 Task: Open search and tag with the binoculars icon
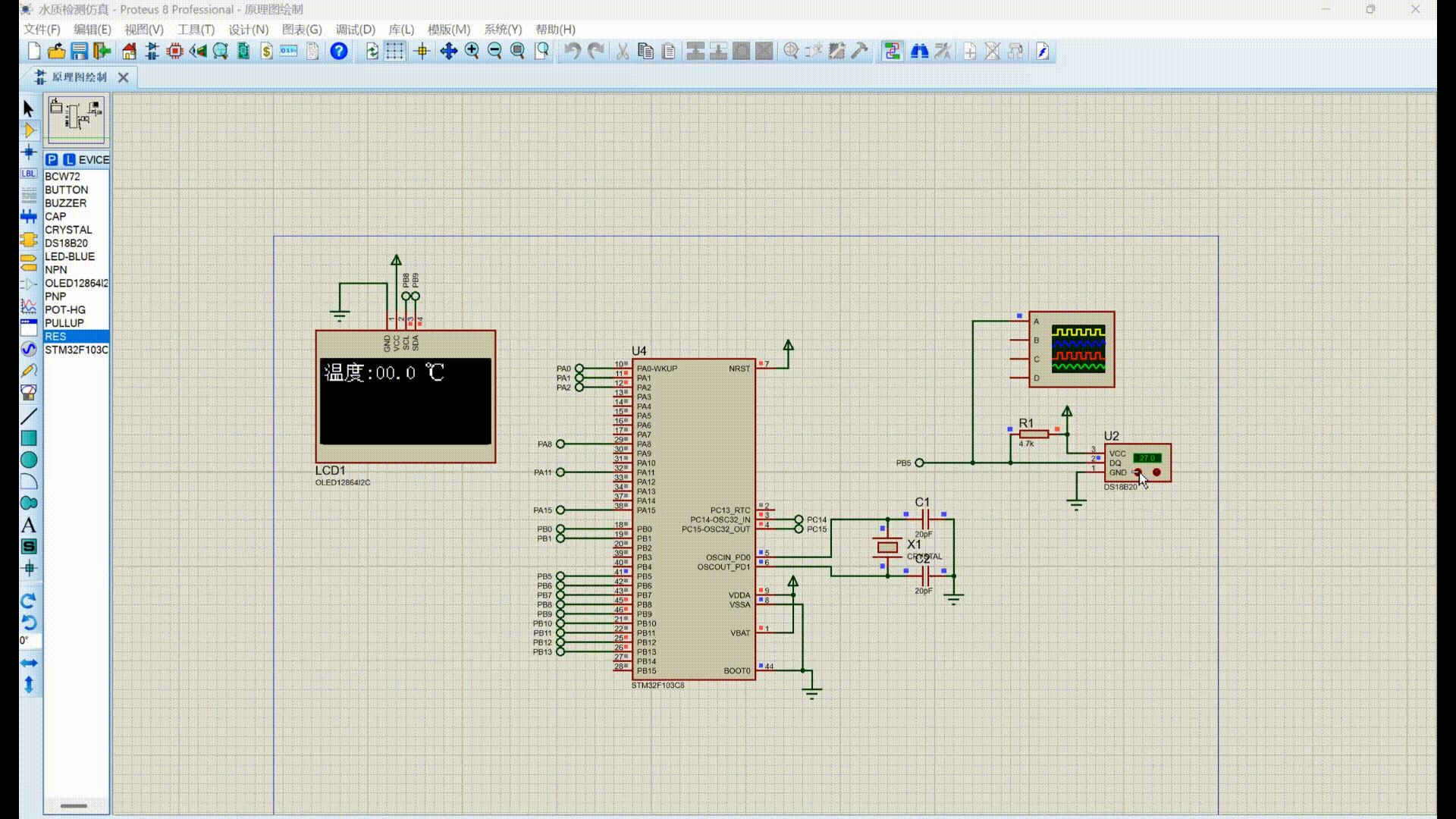[x=919, y=51]
